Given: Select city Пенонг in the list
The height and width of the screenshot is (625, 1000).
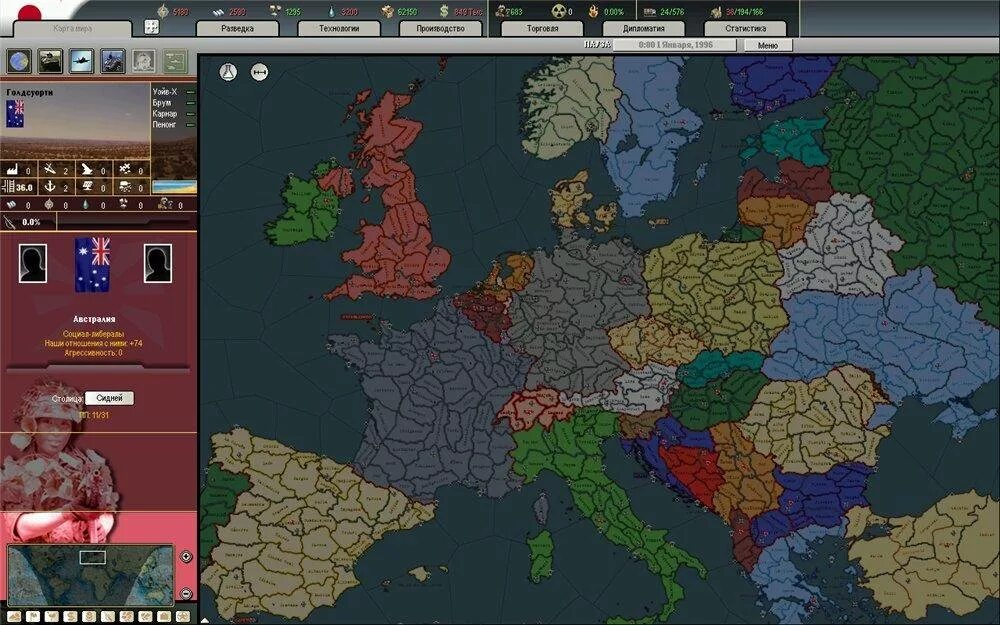Looking at the screenshot, I should [164, 124].
